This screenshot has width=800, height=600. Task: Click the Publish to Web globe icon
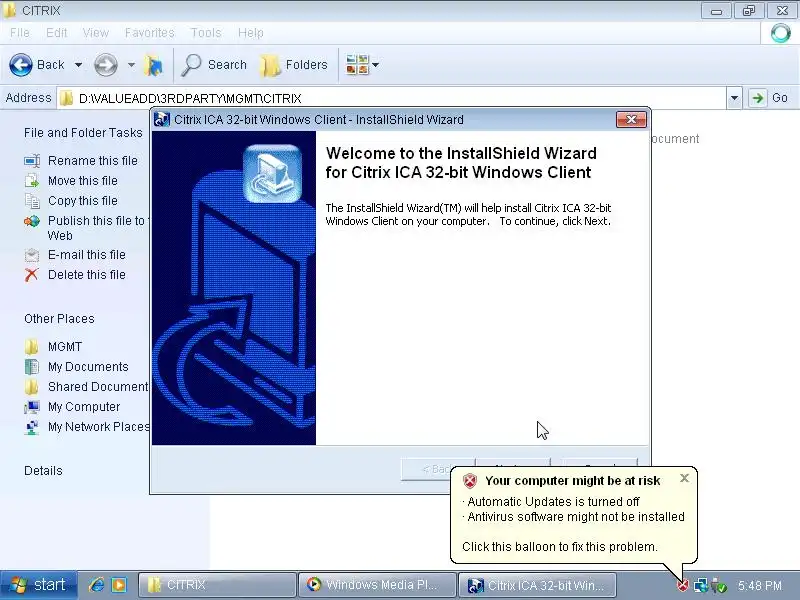click(32, 221)
